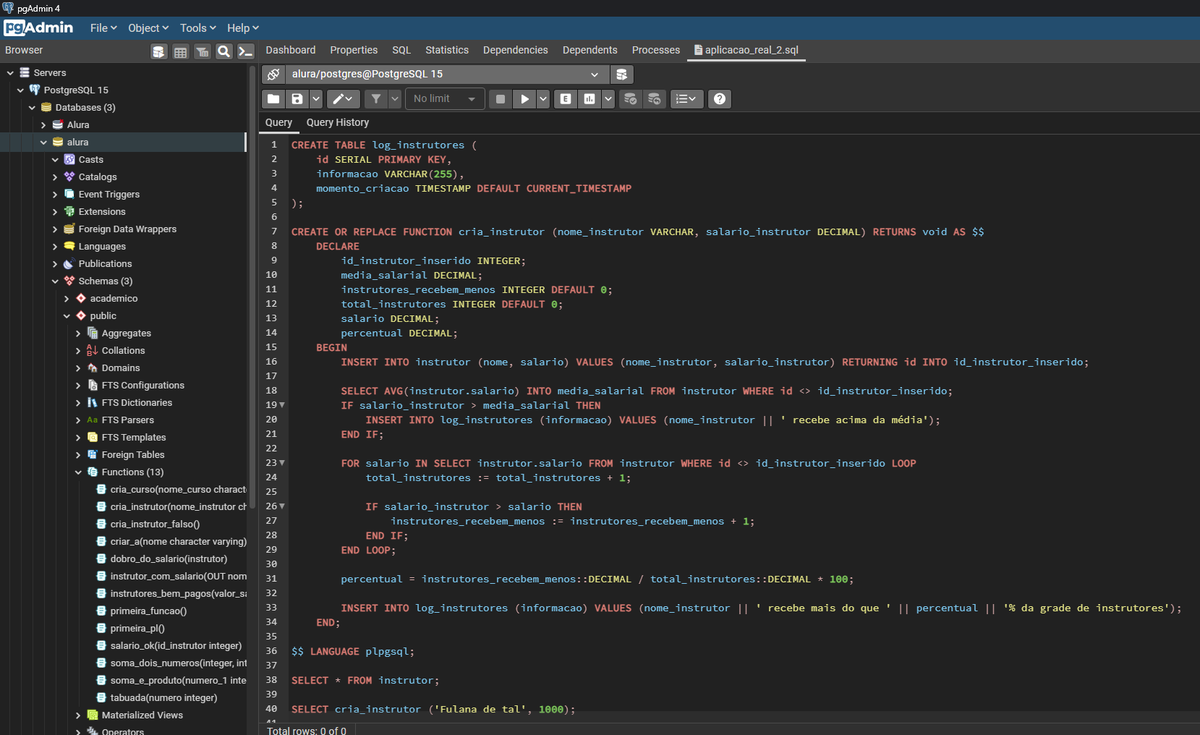Switch to the Properties tab

tap(354, 50)
